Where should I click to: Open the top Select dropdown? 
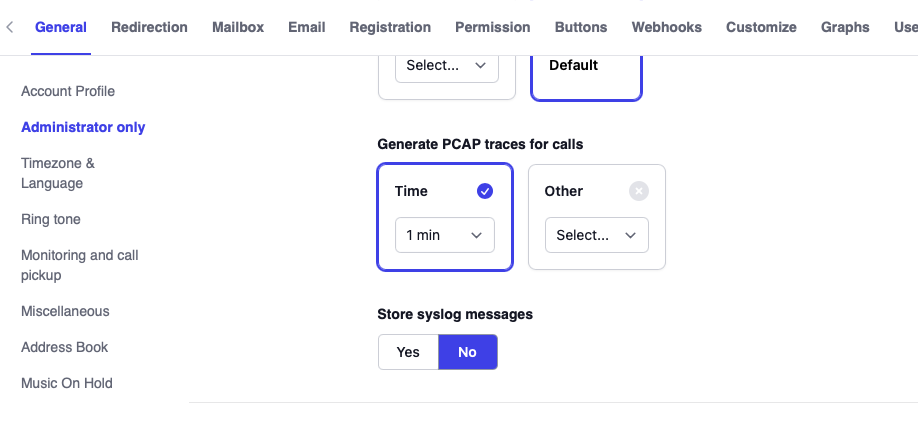(447, 65)
